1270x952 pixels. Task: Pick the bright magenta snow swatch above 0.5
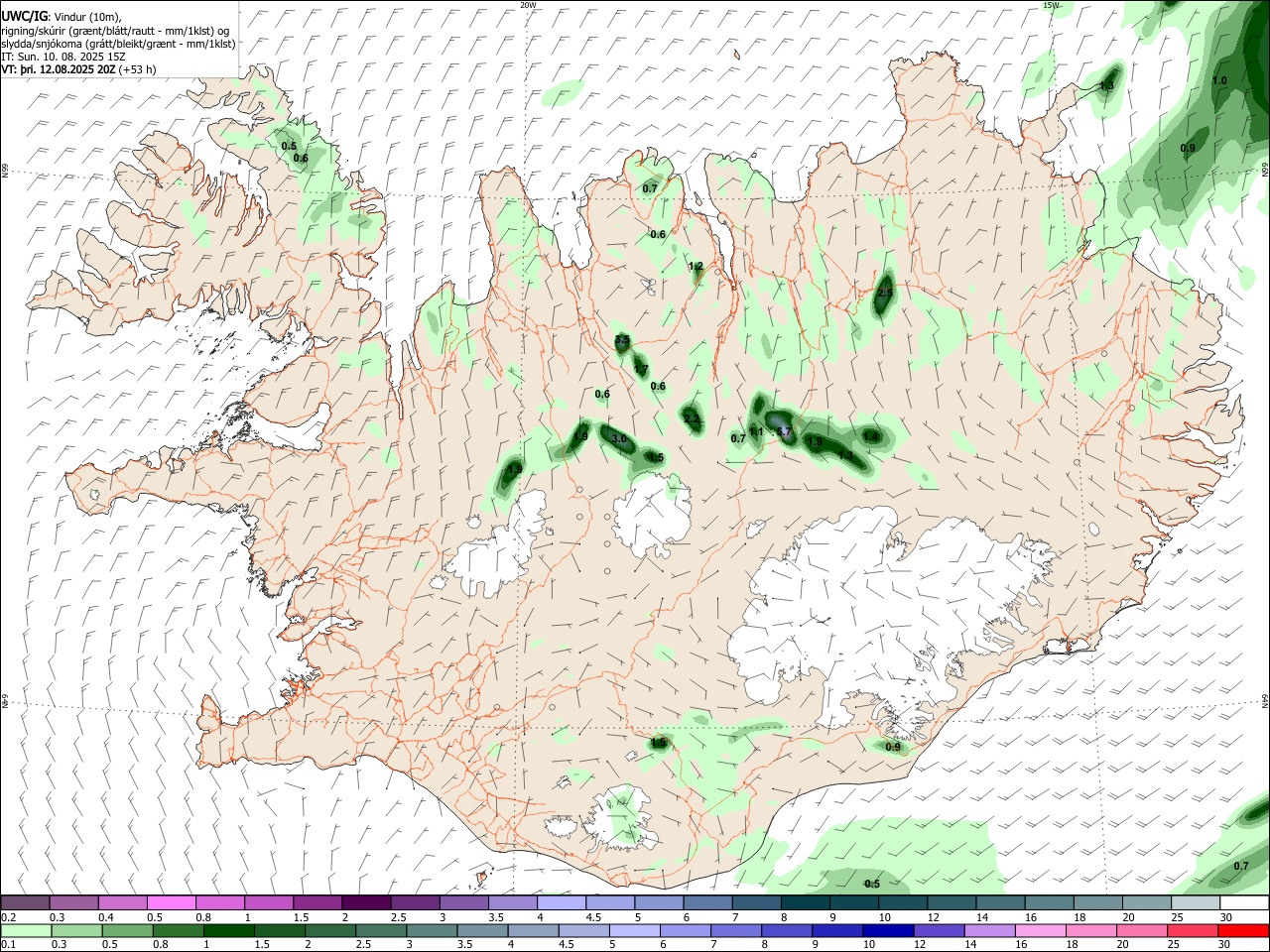[x=171, y=902]
